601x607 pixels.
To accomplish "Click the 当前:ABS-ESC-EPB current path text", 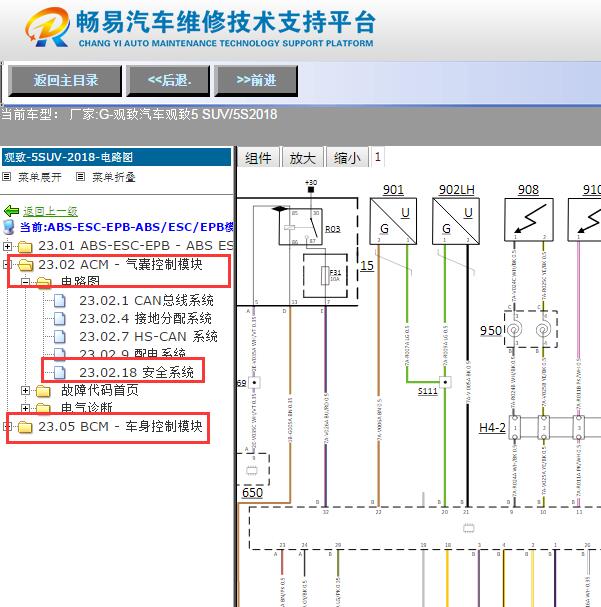I will pos(127,227).
